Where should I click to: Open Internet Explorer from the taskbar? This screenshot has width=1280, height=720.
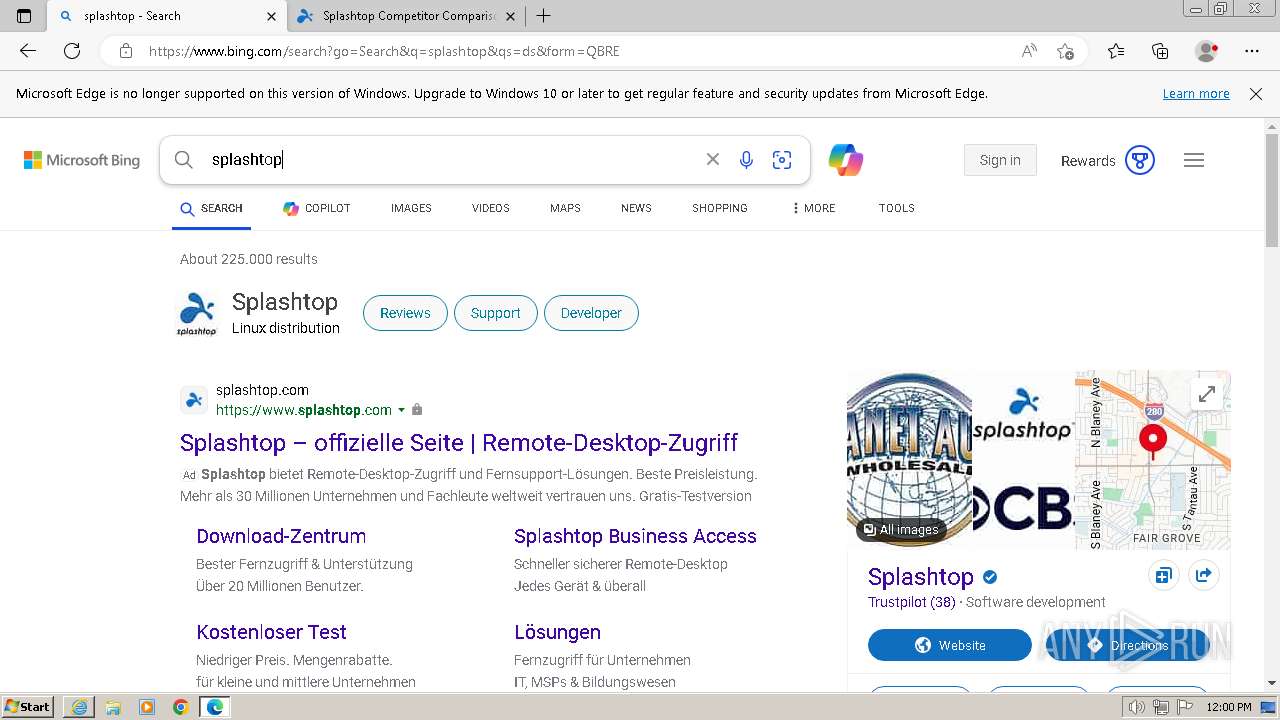tap(79, 707)
